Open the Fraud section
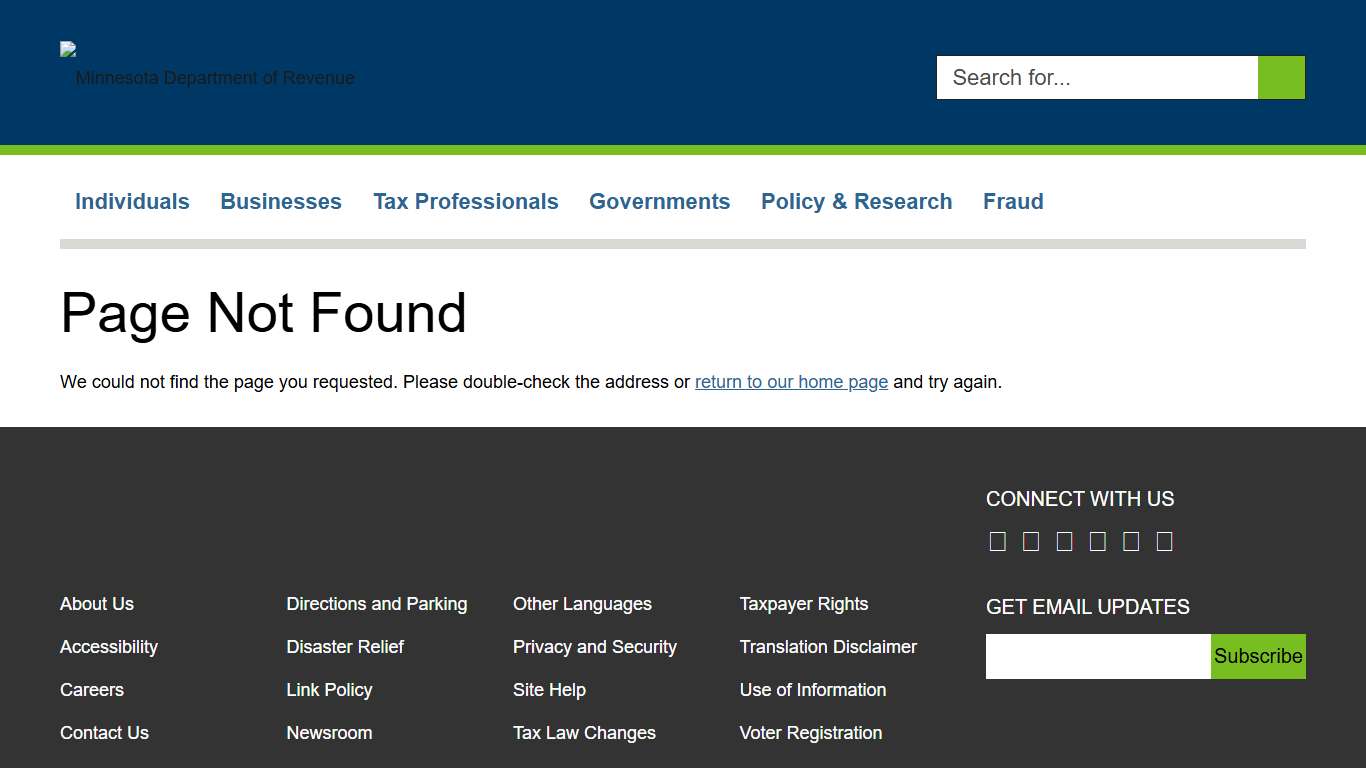Viewport: 1366px width, 768px height. tap(1013, 201)
